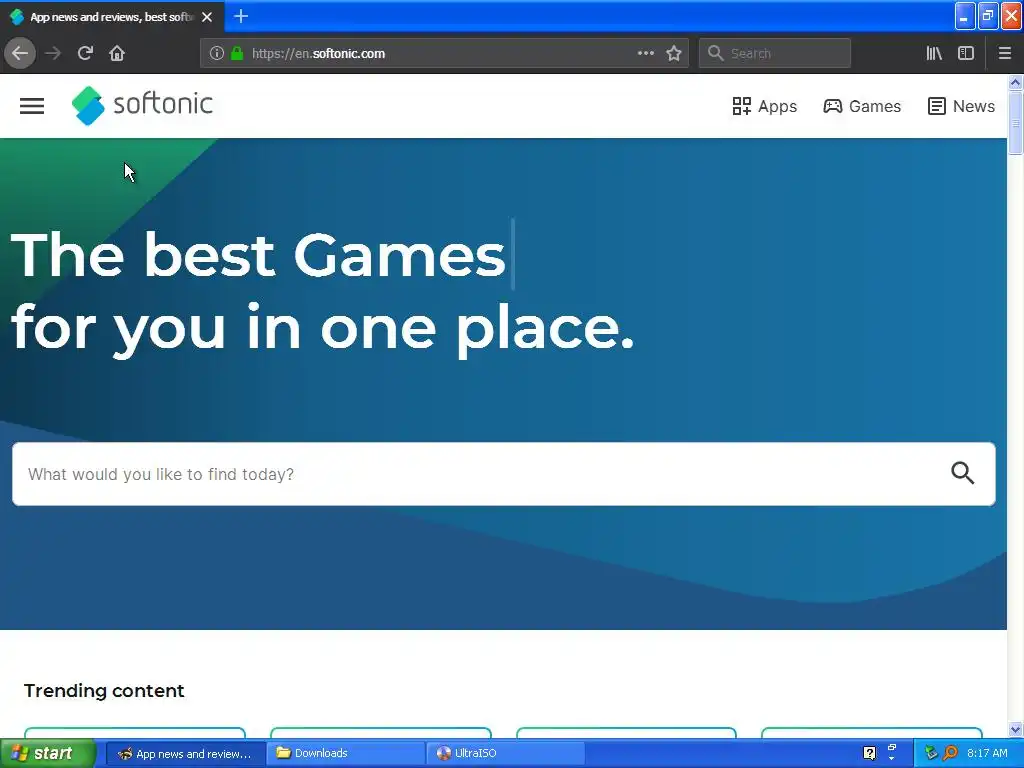The image size is (1024, 768).
Task: Click the page vertical scrollbar thumb
Action: click(x=1015, y=123)
